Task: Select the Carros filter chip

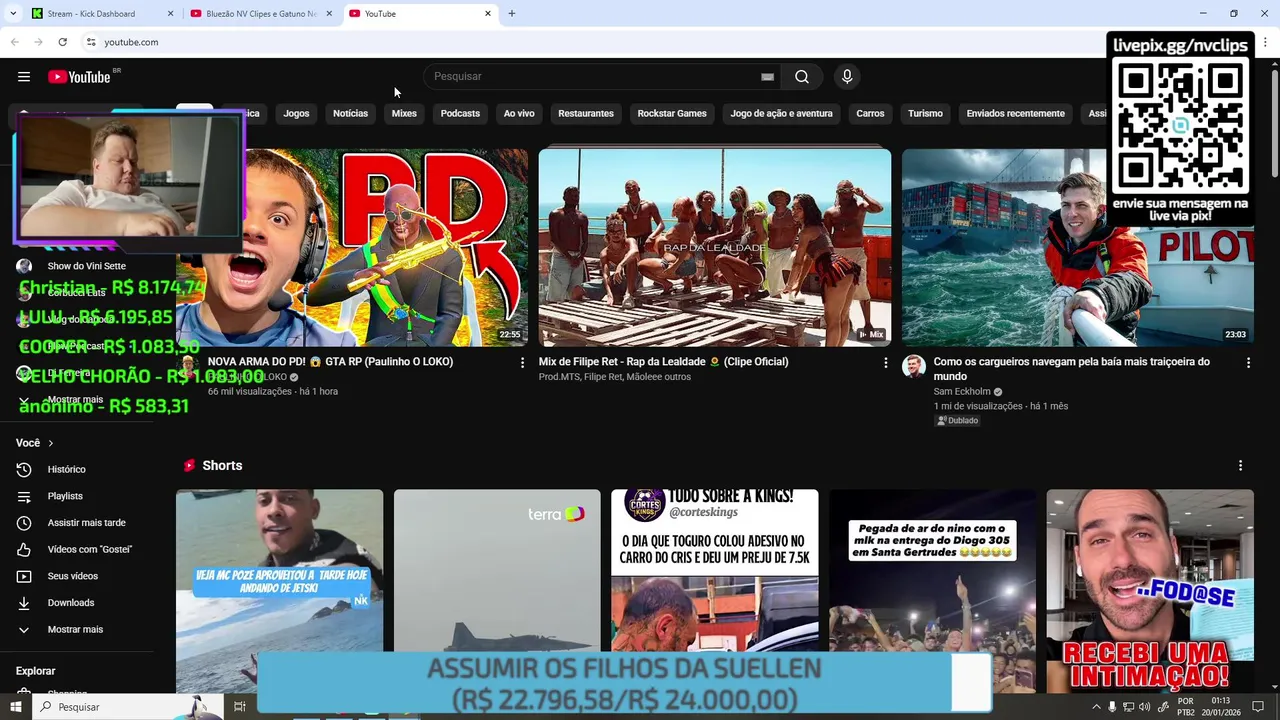Action: [x=870, y=114]
